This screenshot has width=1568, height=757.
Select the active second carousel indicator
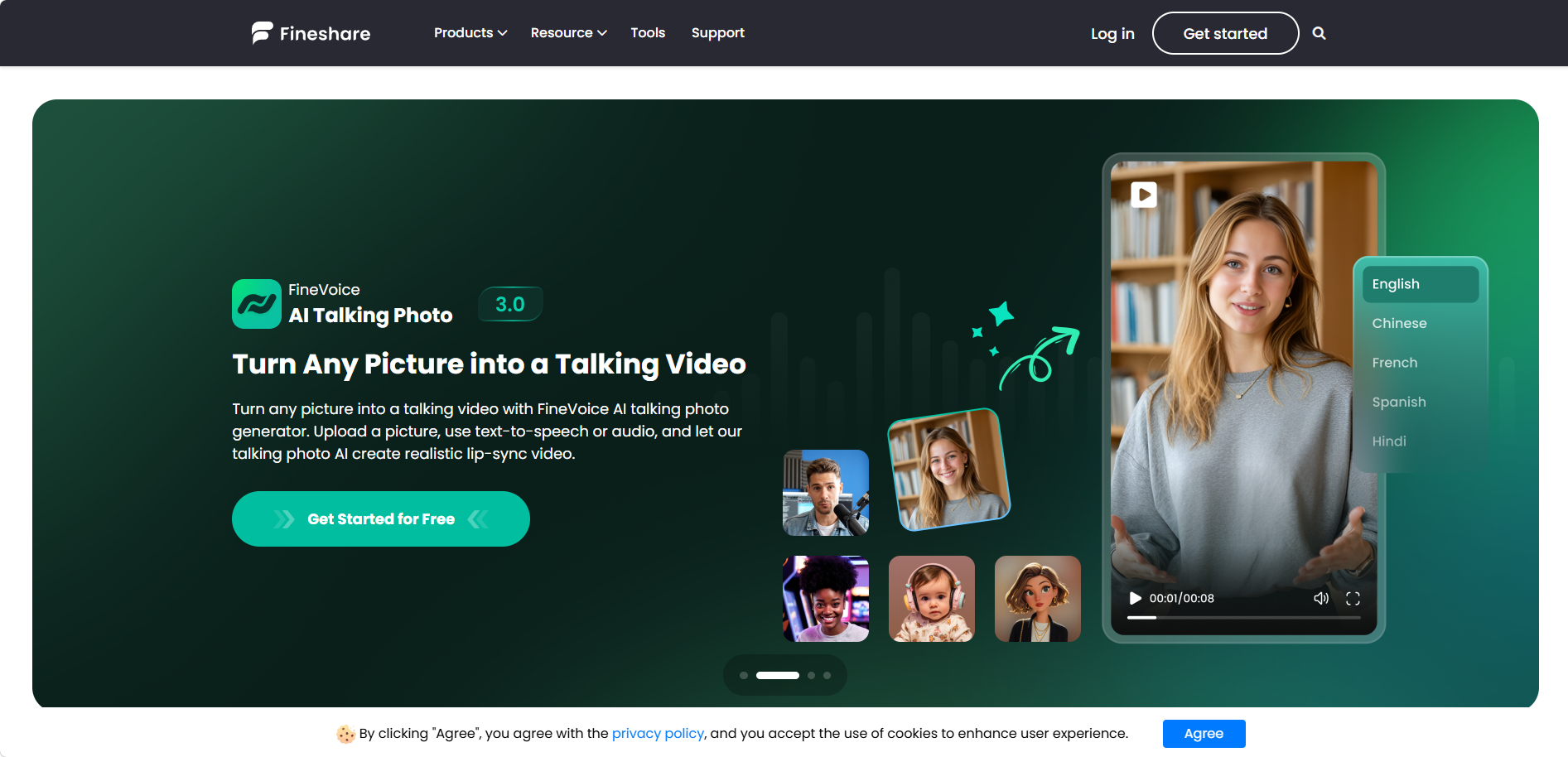click(x=778, y=676)
